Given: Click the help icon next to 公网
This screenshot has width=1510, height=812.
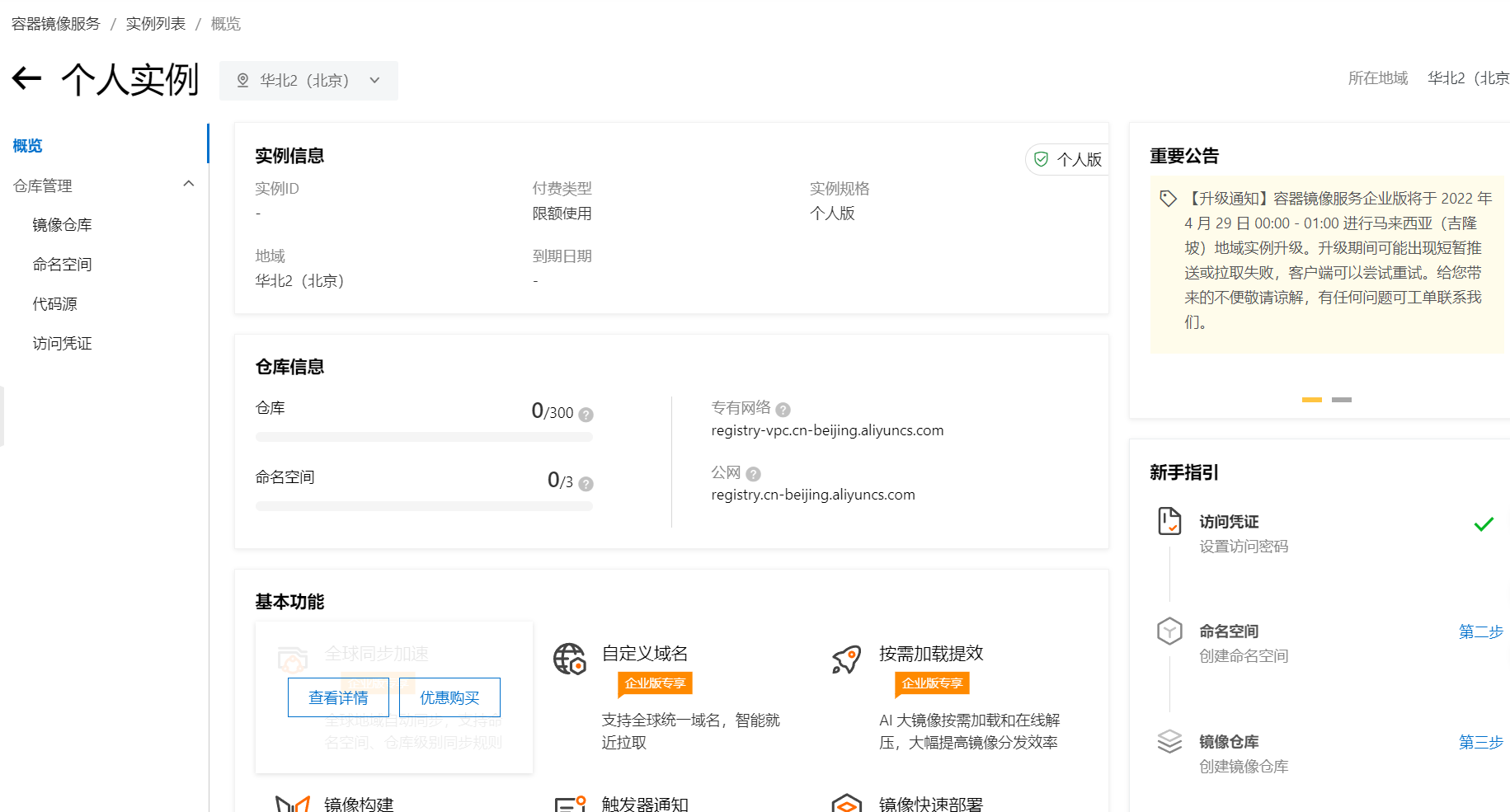Looking at the screenshot, I should (x=753, y=474).
